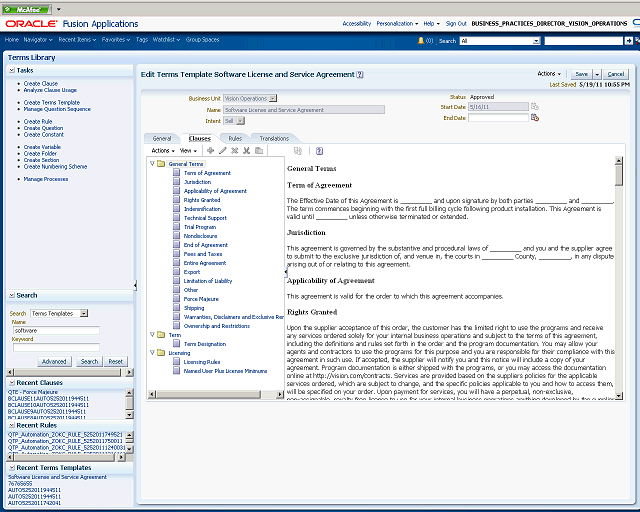Viewport: 640px width, 512px height.
Task: Click the help icon in Clauses toolbar
Action: pyautogui.click(x=320, y=151)
